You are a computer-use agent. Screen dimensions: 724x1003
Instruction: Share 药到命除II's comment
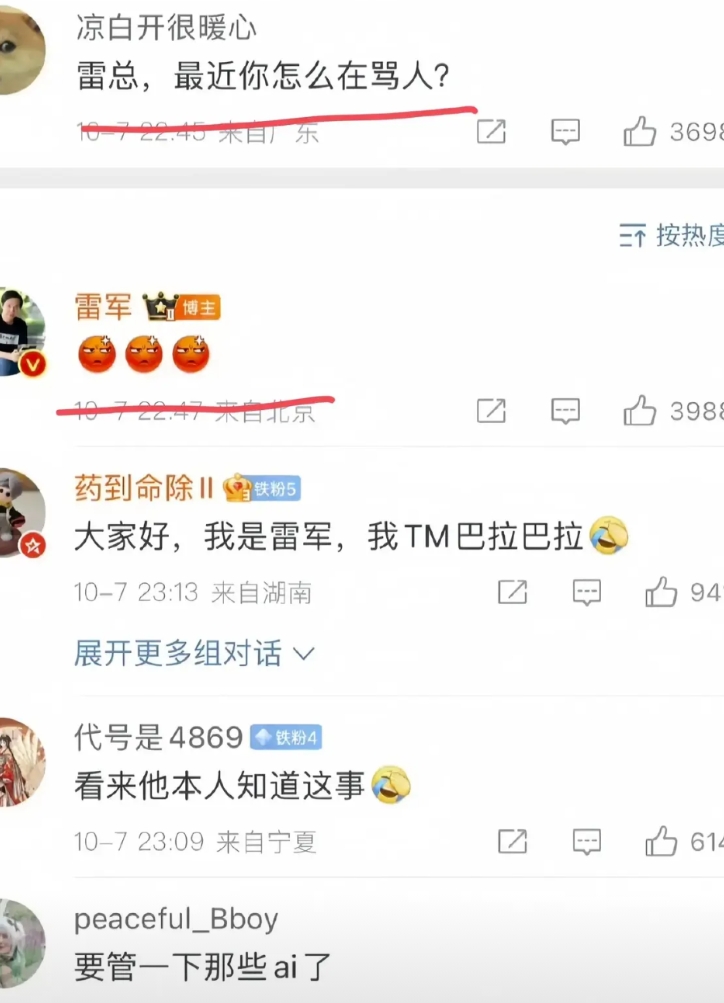click(512, 592)
